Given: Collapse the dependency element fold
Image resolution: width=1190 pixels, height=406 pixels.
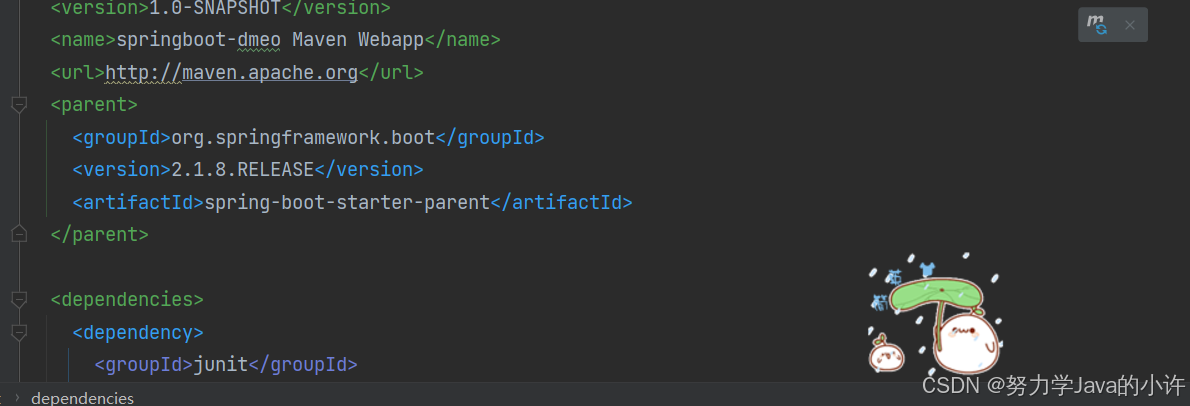Looking at the screenshot, I should coord(20,332).
